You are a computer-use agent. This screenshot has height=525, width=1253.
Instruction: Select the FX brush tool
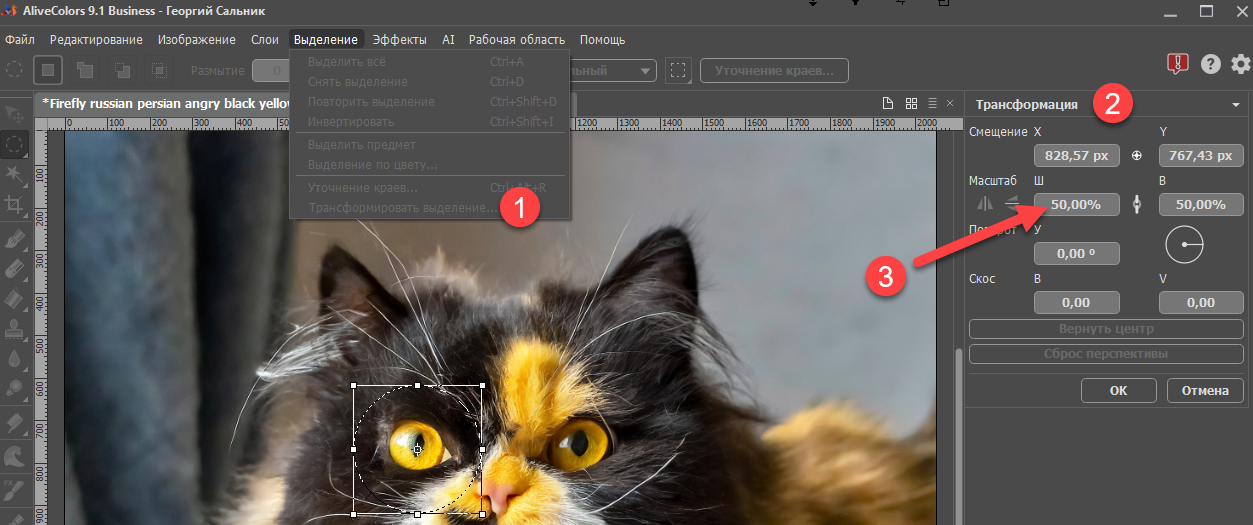pyautogui.click(x=15, y=489)
